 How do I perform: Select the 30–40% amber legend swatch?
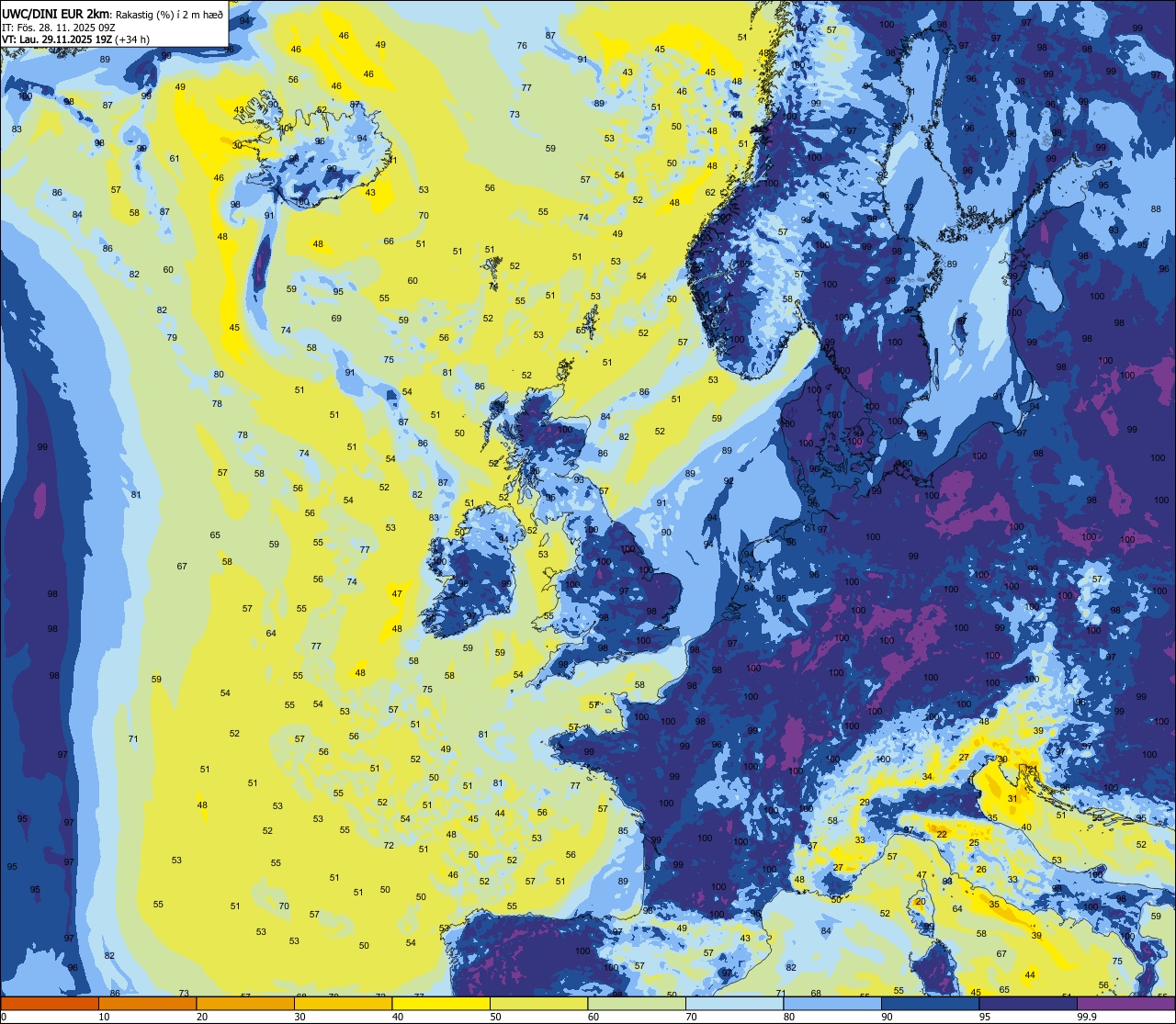click(x=343, y=1003)
